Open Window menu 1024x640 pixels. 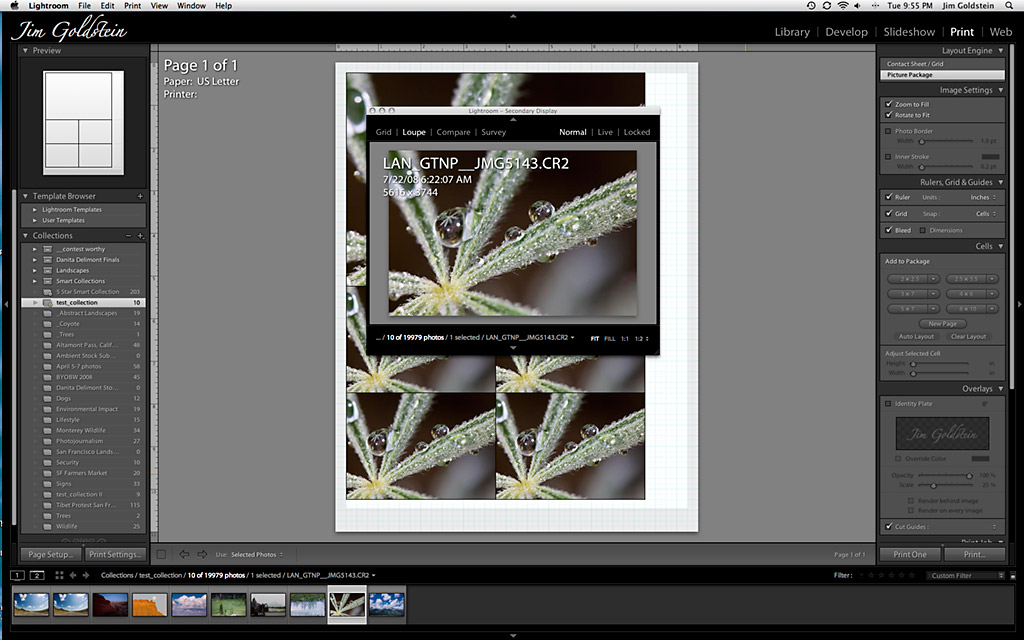[x=191, y=5]
